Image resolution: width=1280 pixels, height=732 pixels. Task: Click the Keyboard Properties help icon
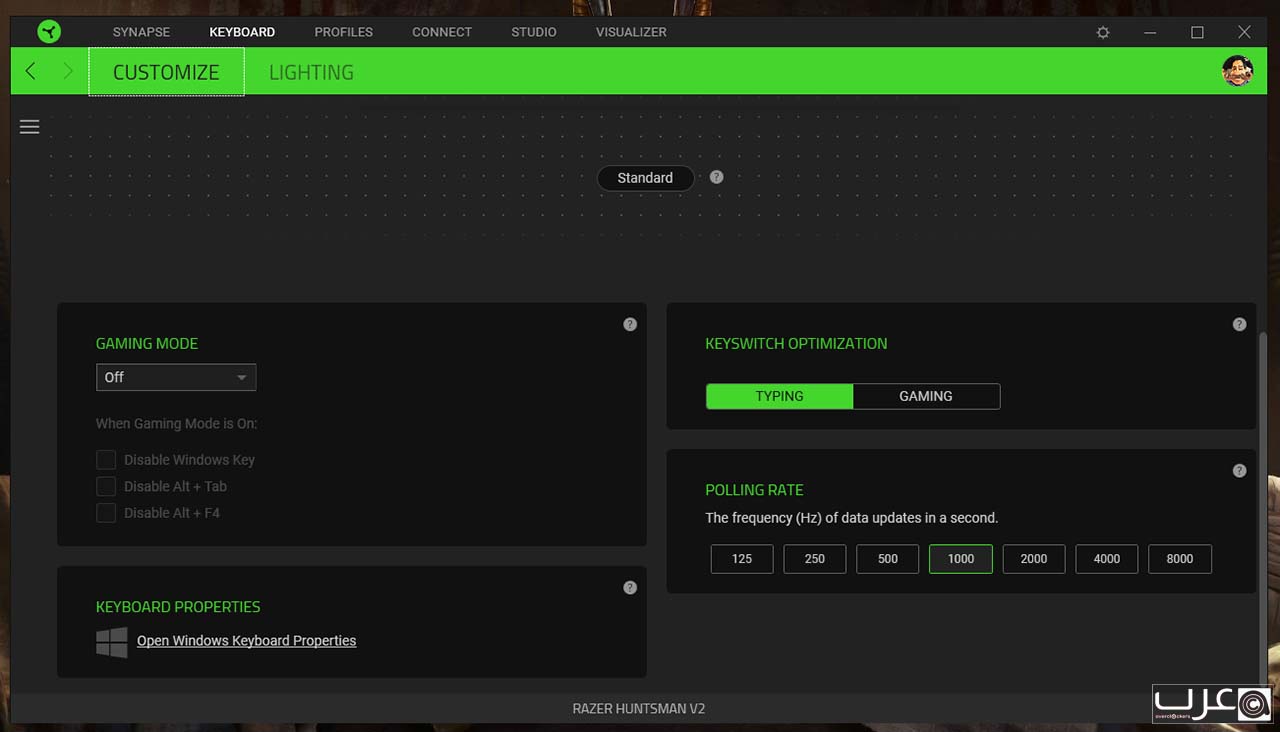pos(630,588)
